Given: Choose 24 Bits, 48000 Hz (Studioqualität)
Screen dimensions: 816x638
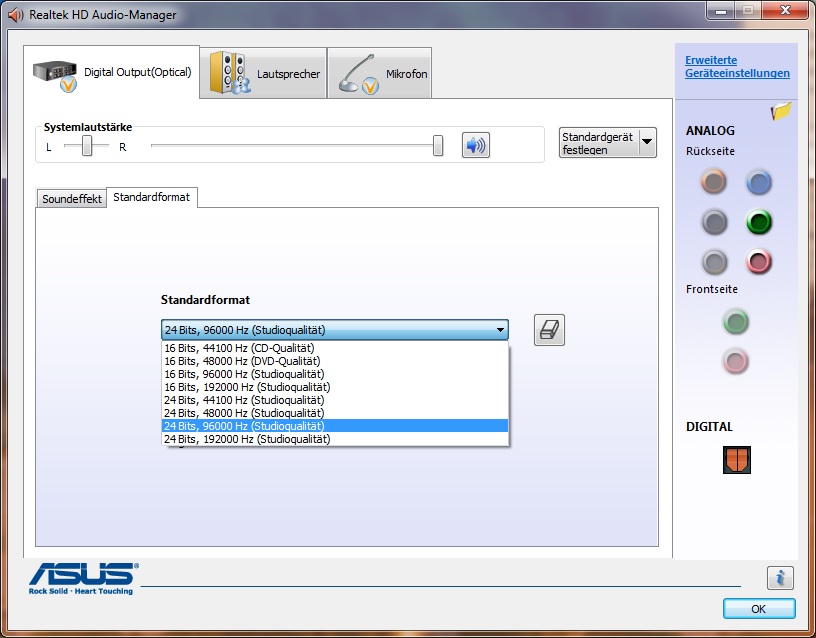Looking at the screenshot, I should pos(335,413).
